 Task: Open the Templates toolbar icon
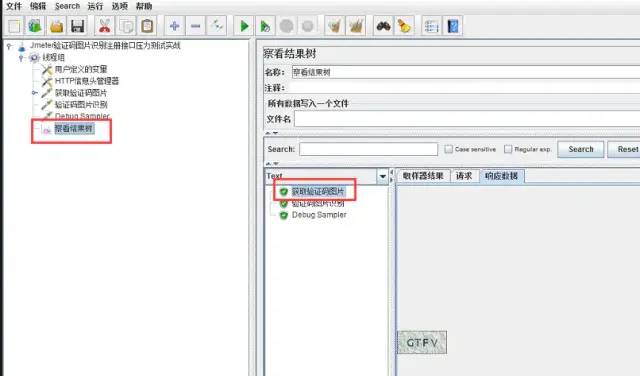point(35,26)
